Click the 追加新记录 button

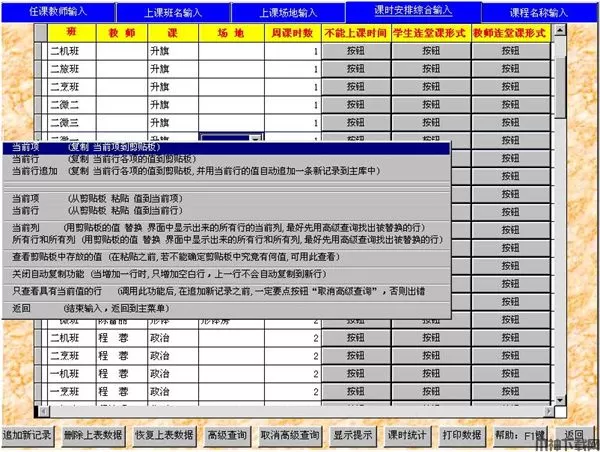tap(28, 436)
